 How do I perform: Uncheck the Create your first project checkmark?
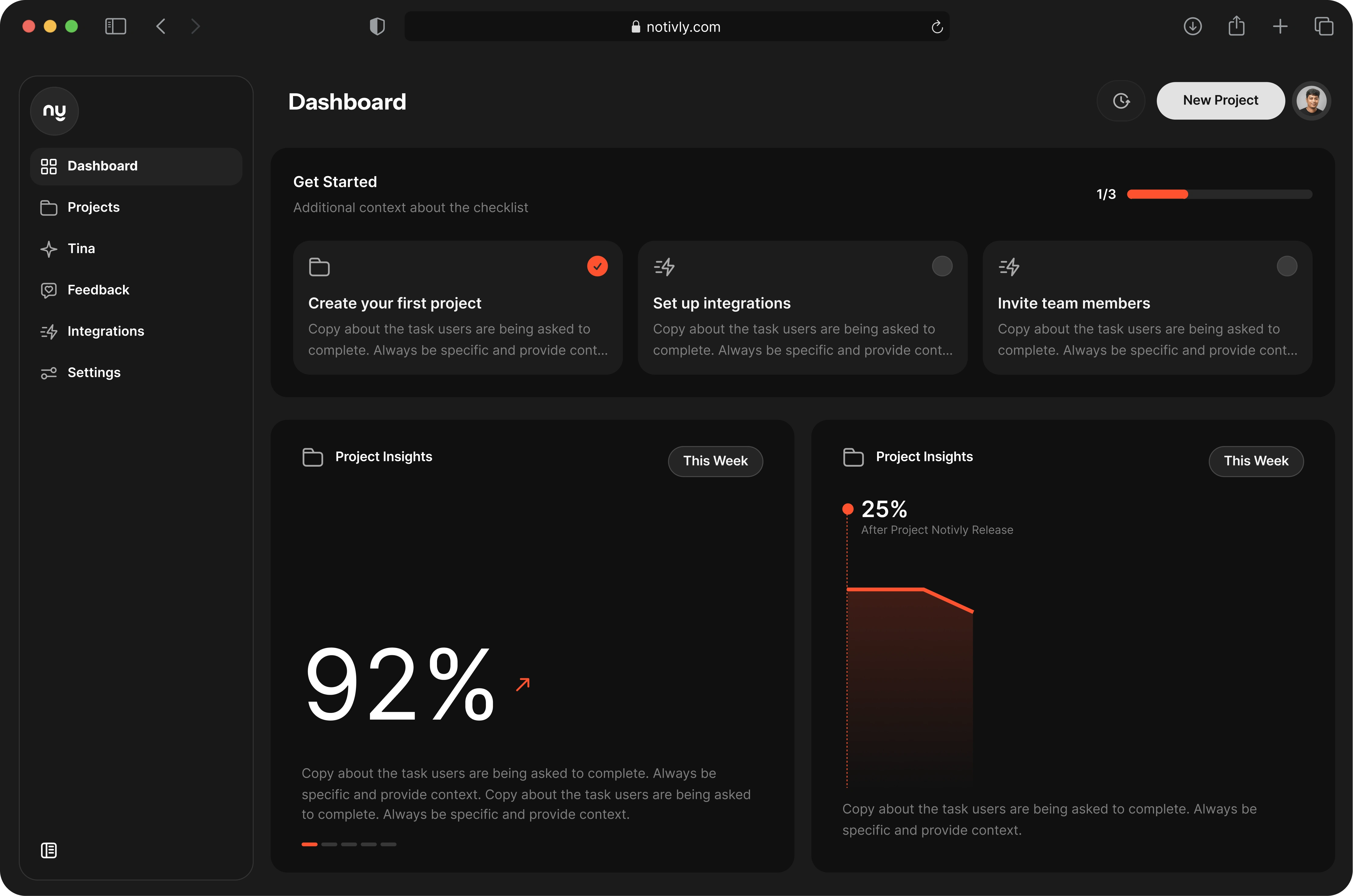(597, 266)
